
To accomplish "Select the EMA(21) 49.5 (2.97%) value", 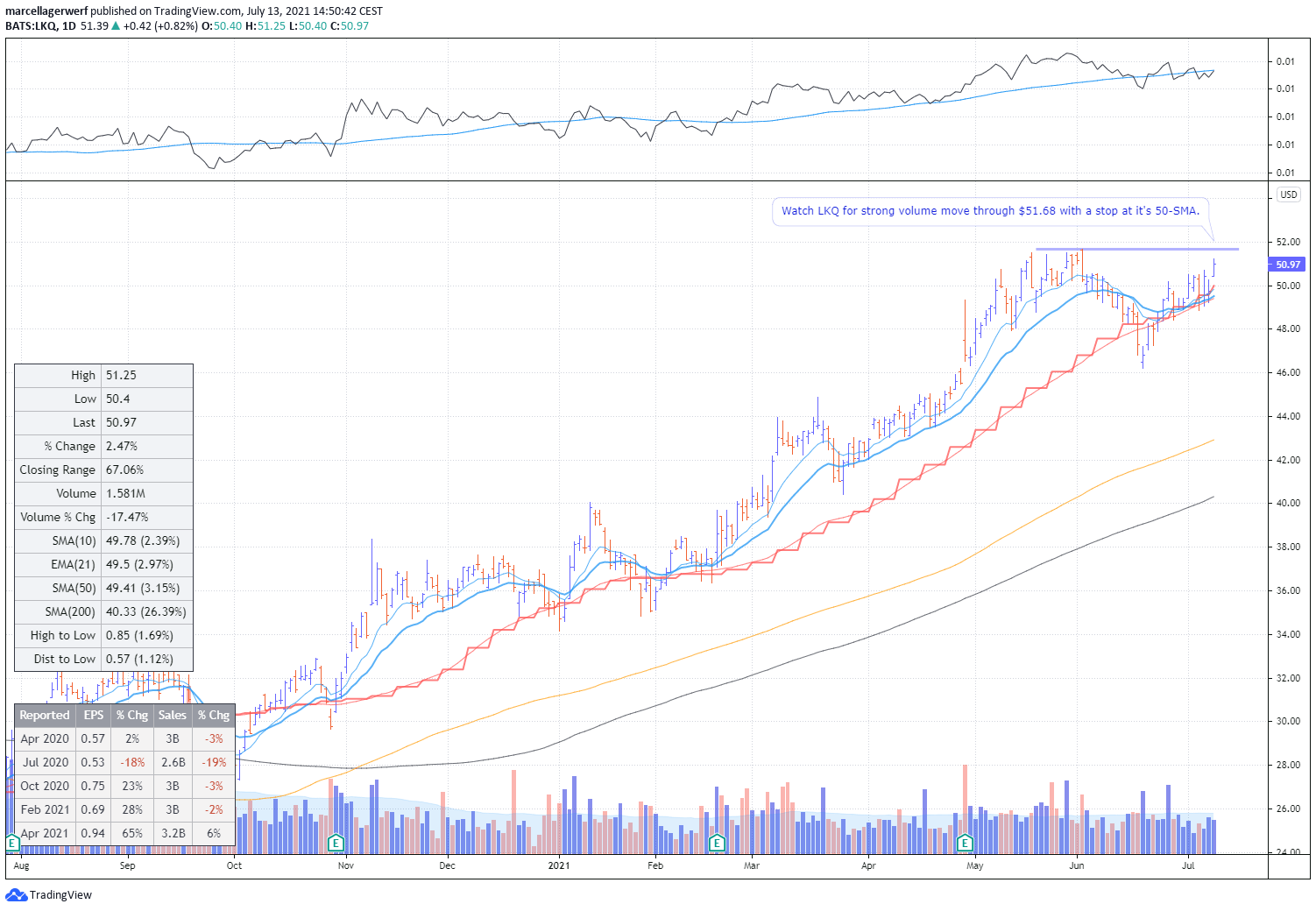I will 147,564.
